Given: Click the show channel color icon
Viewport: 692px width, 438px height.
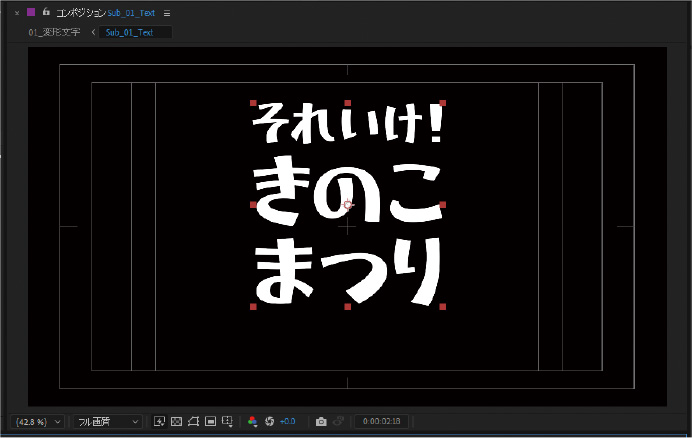Looking at the screenshot, I should [x=252, y=422].
